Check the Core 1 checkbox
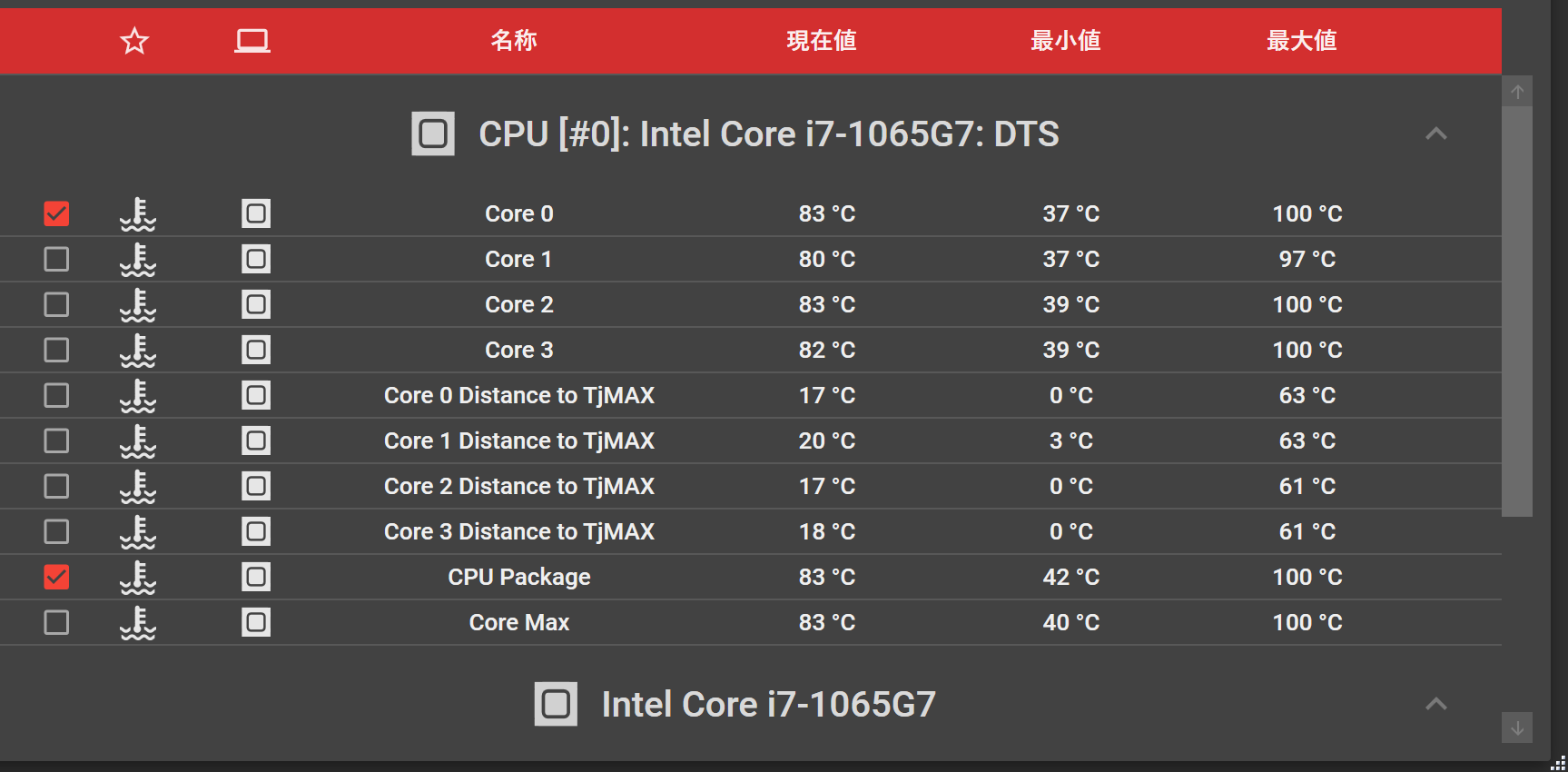The width and height of the screenshot is (1568, 772). [x=56, y=259]
